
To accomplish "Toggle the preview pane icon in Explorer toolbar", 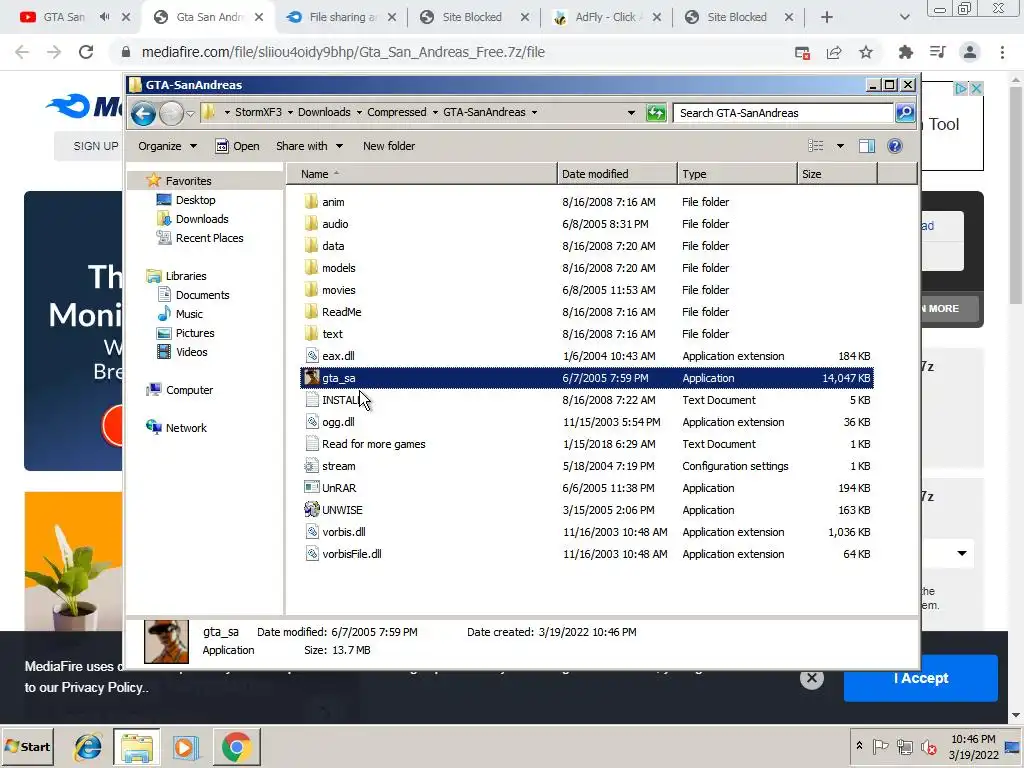I will coord(867,146).
